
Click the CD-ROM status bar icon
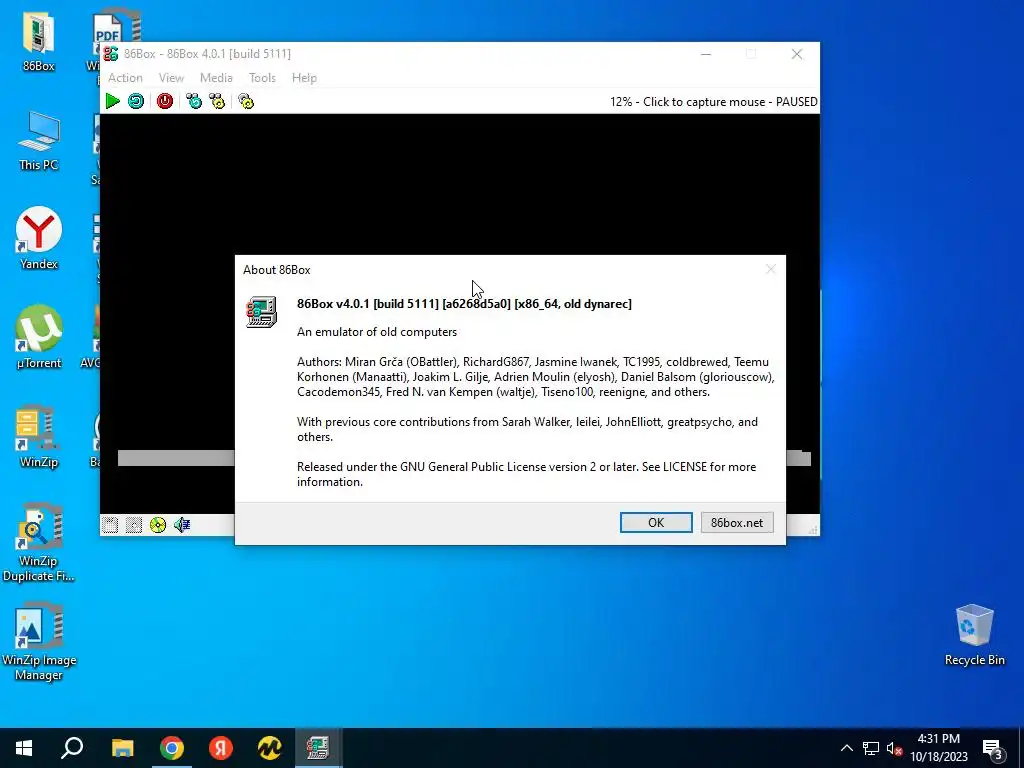click(x=158, y=525)
